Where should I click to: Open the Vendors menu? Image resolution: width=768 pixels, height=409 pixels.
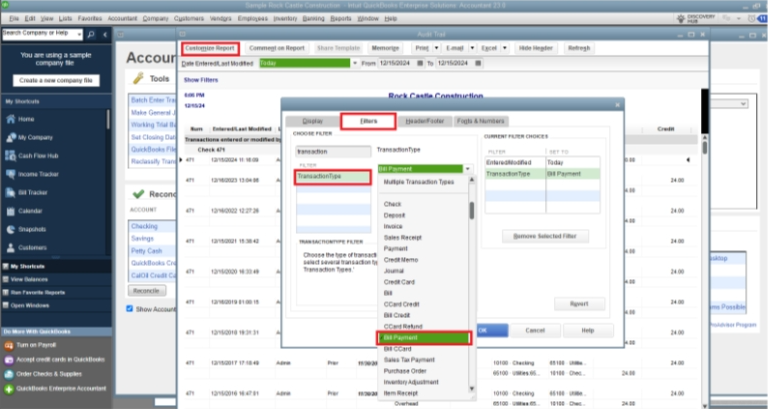click(x=220, y=19)
